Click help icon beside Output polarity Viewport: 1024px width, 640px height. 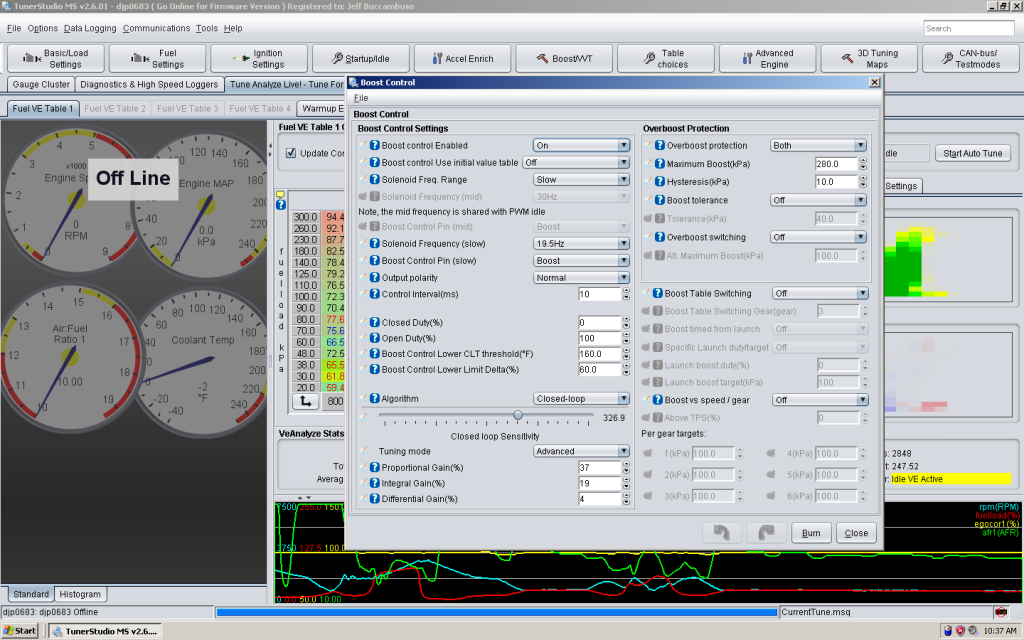pyautogui.click(x=374, y=278)
